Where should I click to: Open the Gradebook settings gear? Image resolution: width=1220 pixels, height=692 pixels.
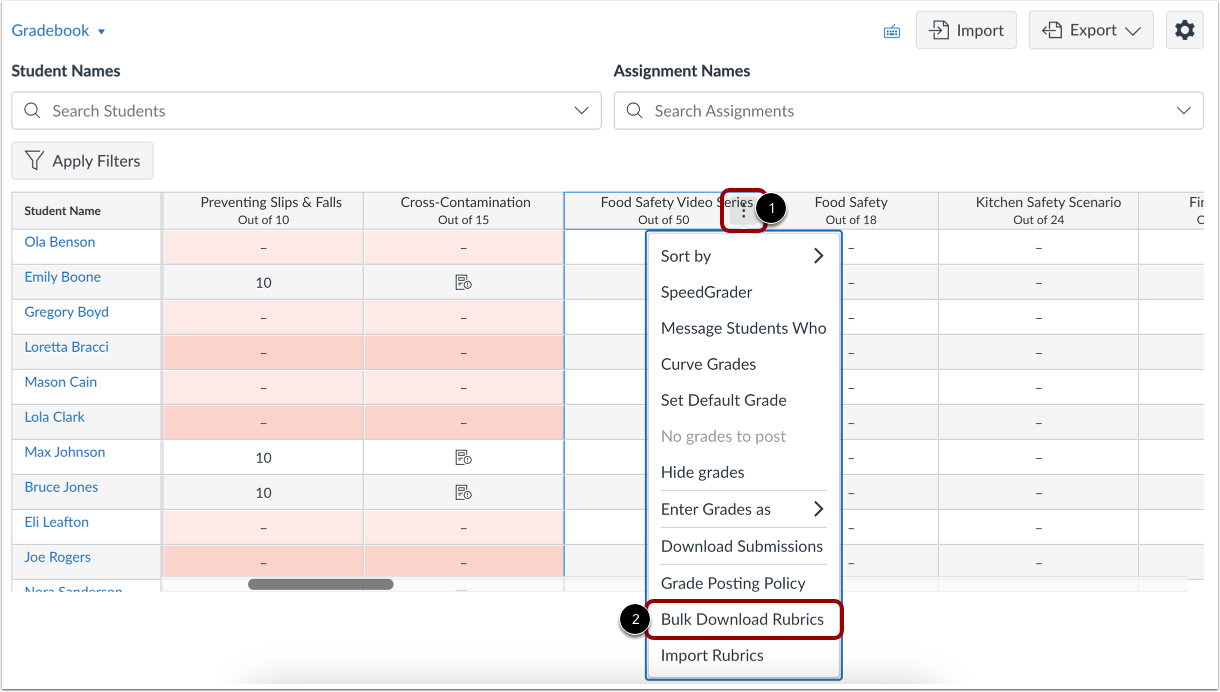click(x=1184, y=30)
